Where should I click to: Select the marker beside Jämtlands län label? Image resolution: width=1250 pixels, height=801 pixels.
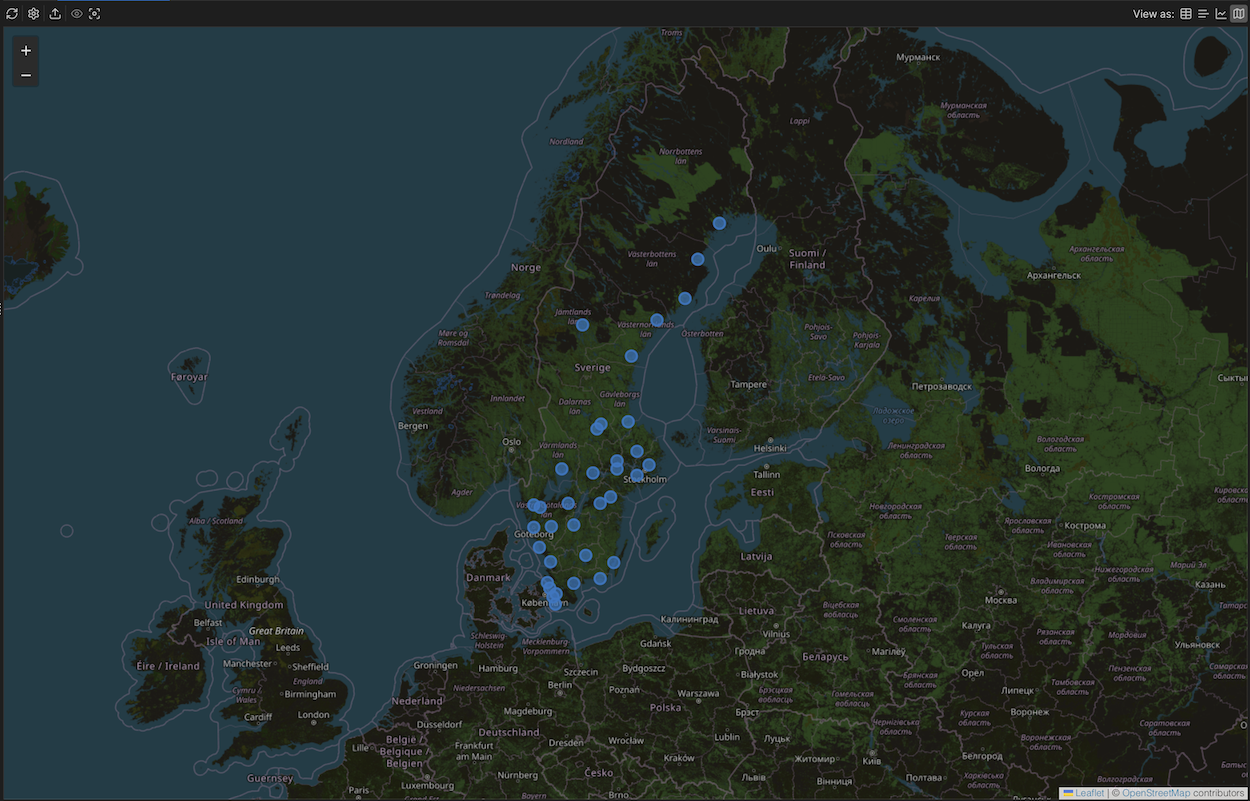click(x=582, y=325)
